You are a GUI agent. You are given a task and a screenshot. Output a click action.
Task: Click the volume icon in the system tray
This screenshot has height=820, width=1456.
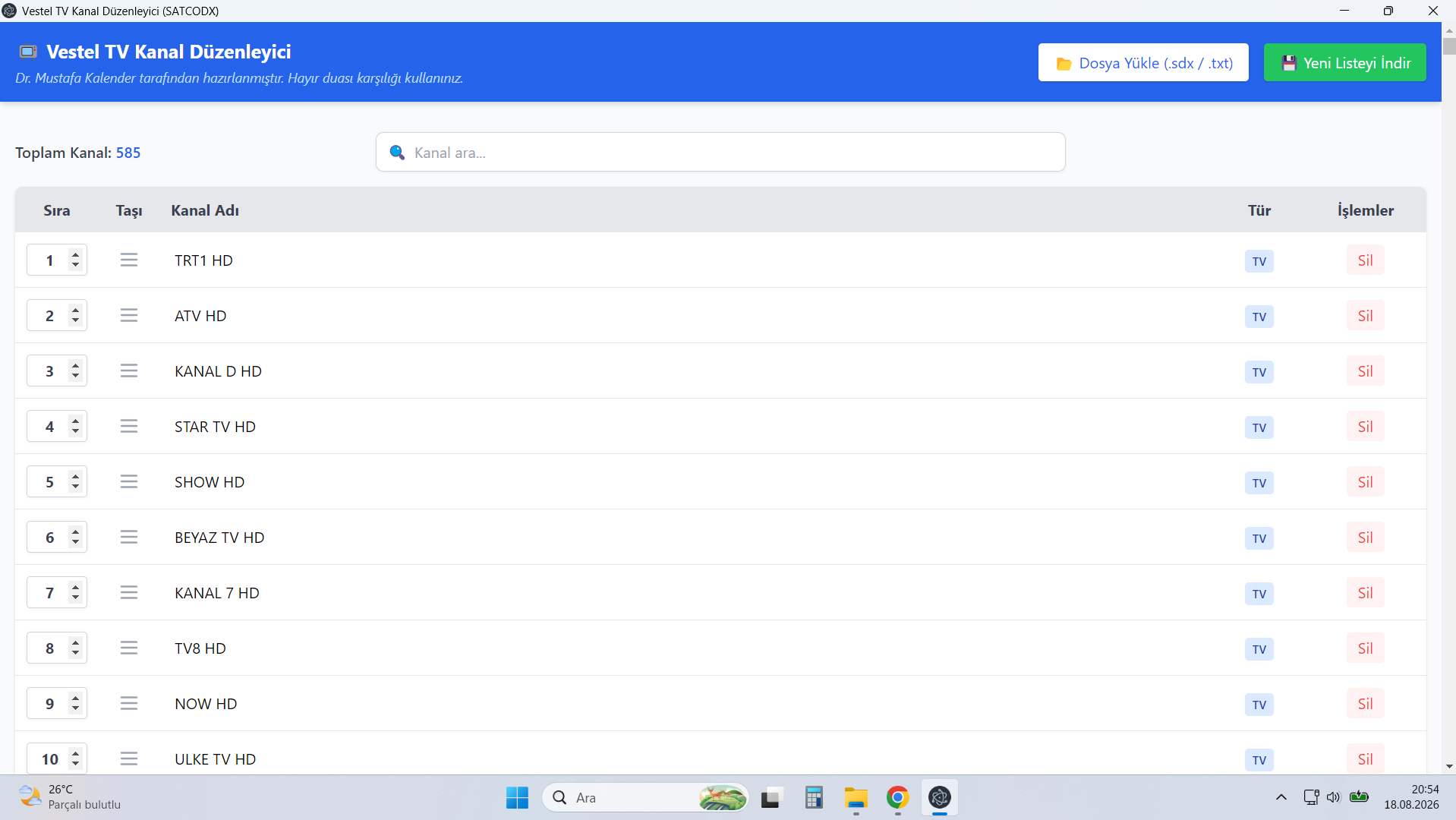click(1334, 797)
